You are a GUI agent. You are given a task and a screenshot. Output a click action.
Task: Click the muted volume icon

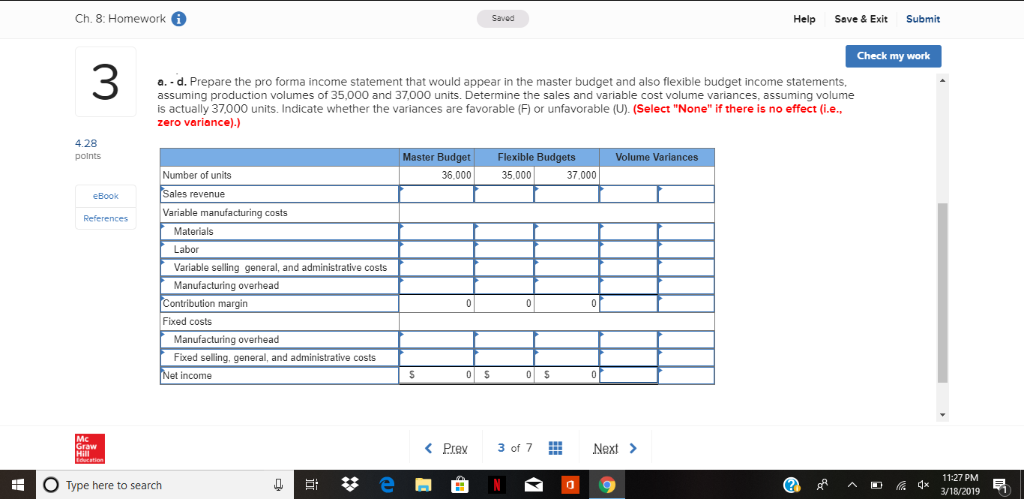pos(925,485)
